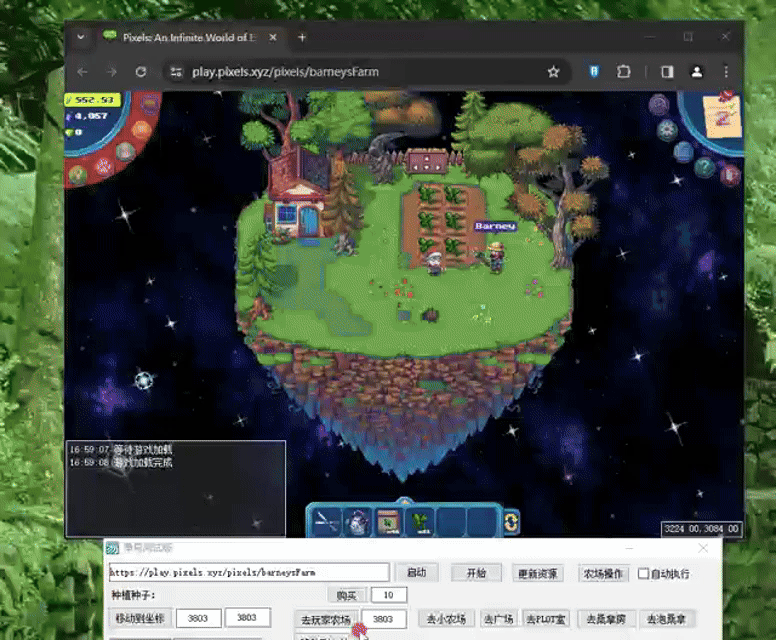
Task: Click the 去PLOT室 button
Action: [x=546, y=619]
